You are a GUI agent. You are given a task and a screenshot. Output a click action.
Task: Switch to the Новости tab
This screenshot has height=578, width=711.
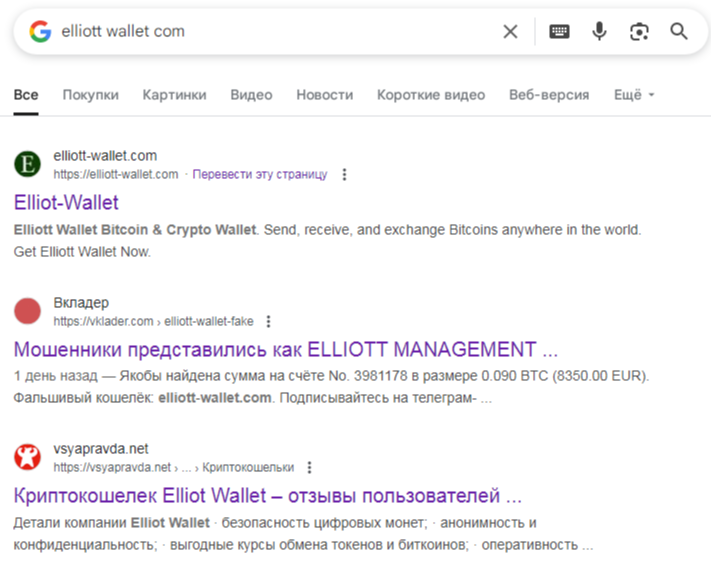pos(324,95)
